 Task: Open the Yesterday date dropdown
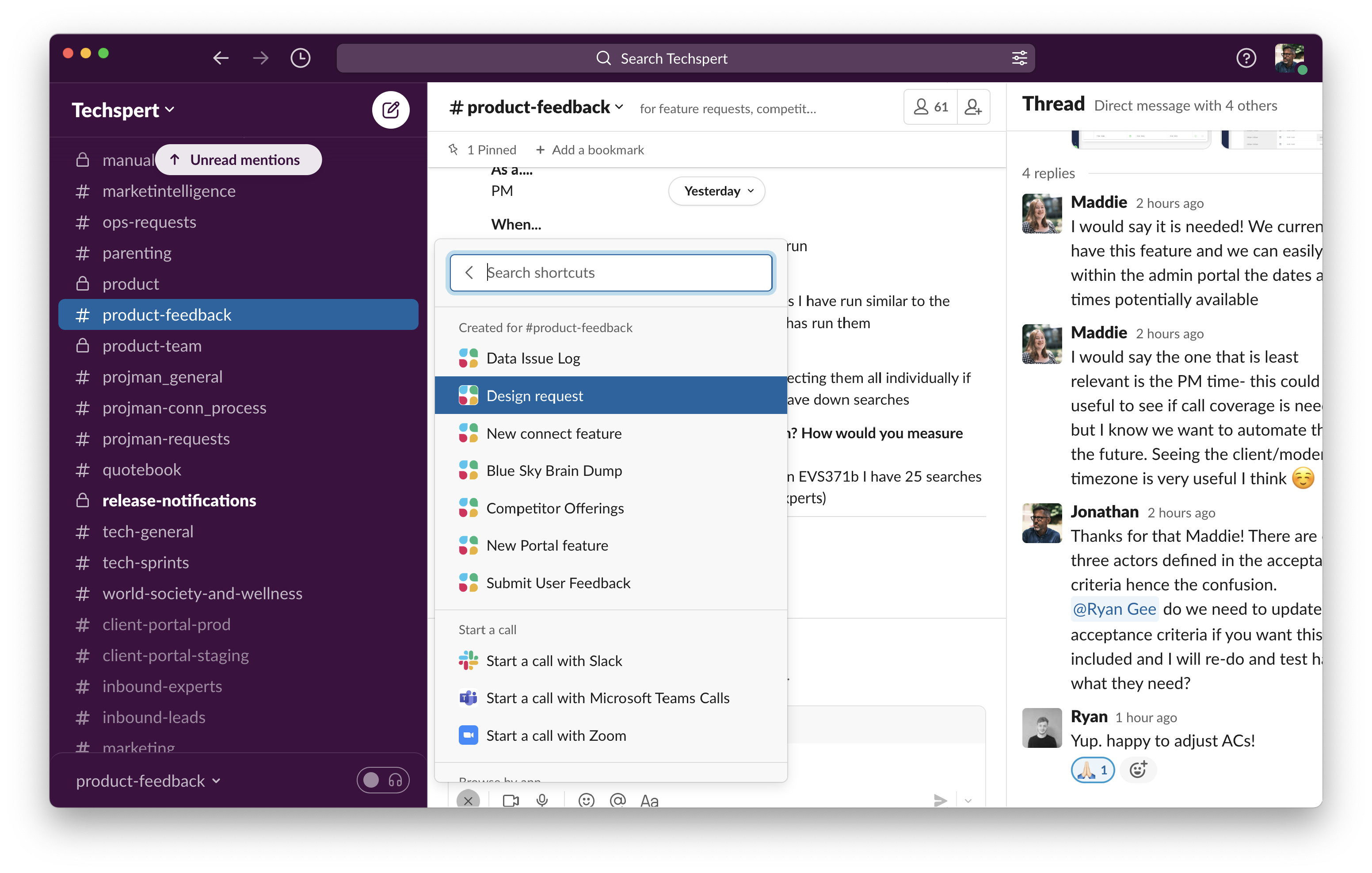[716, 191]
